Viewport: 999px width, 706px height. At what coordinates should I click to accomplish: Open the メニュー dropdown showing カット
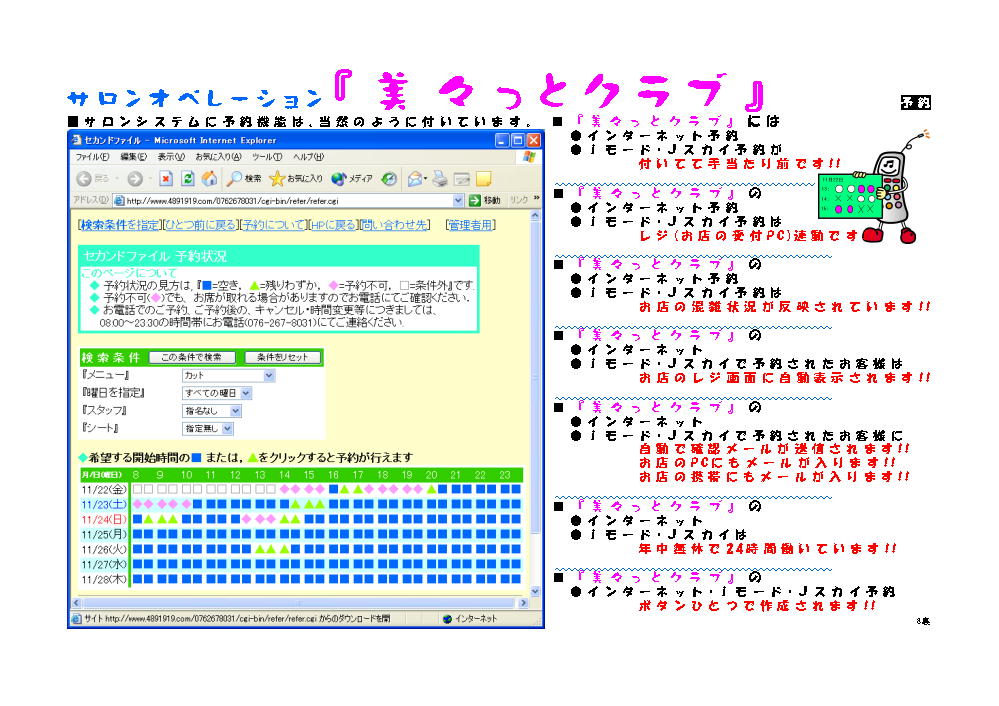pyautogui.click(x=229, y=376)
